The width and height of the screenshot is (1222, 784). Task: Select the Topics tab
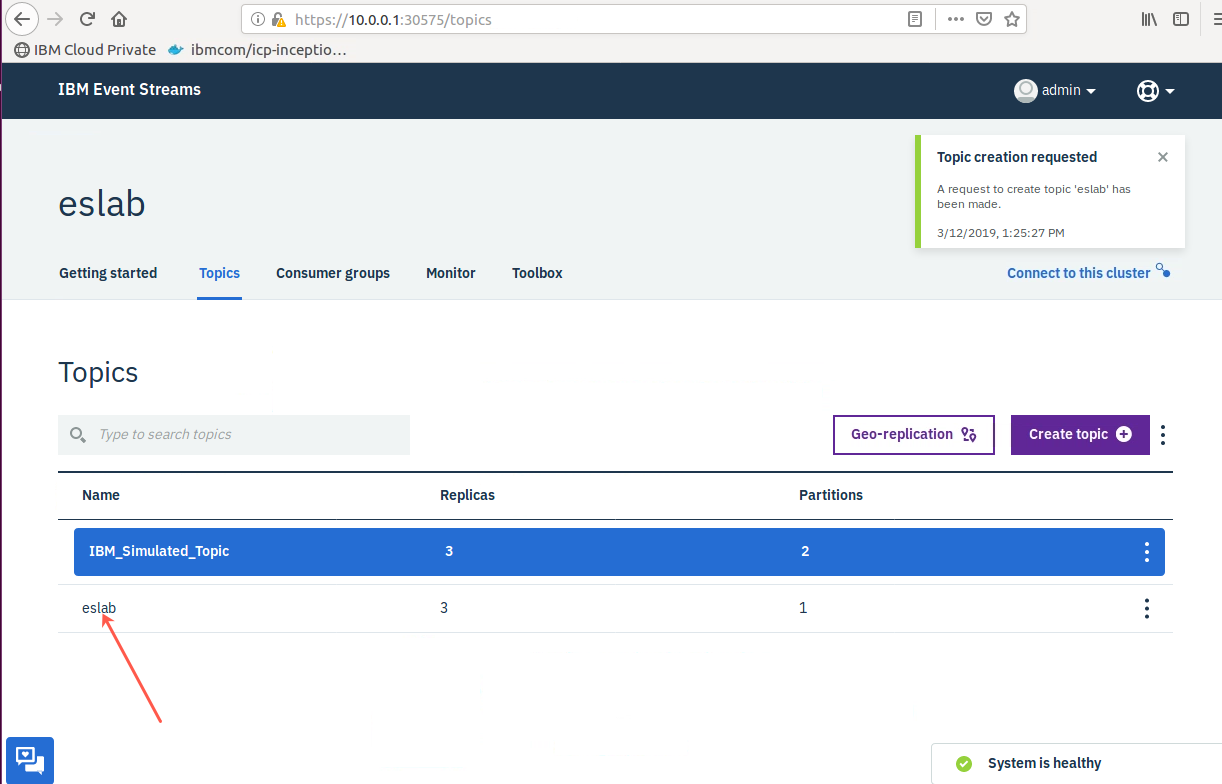(x=219, y=273)
